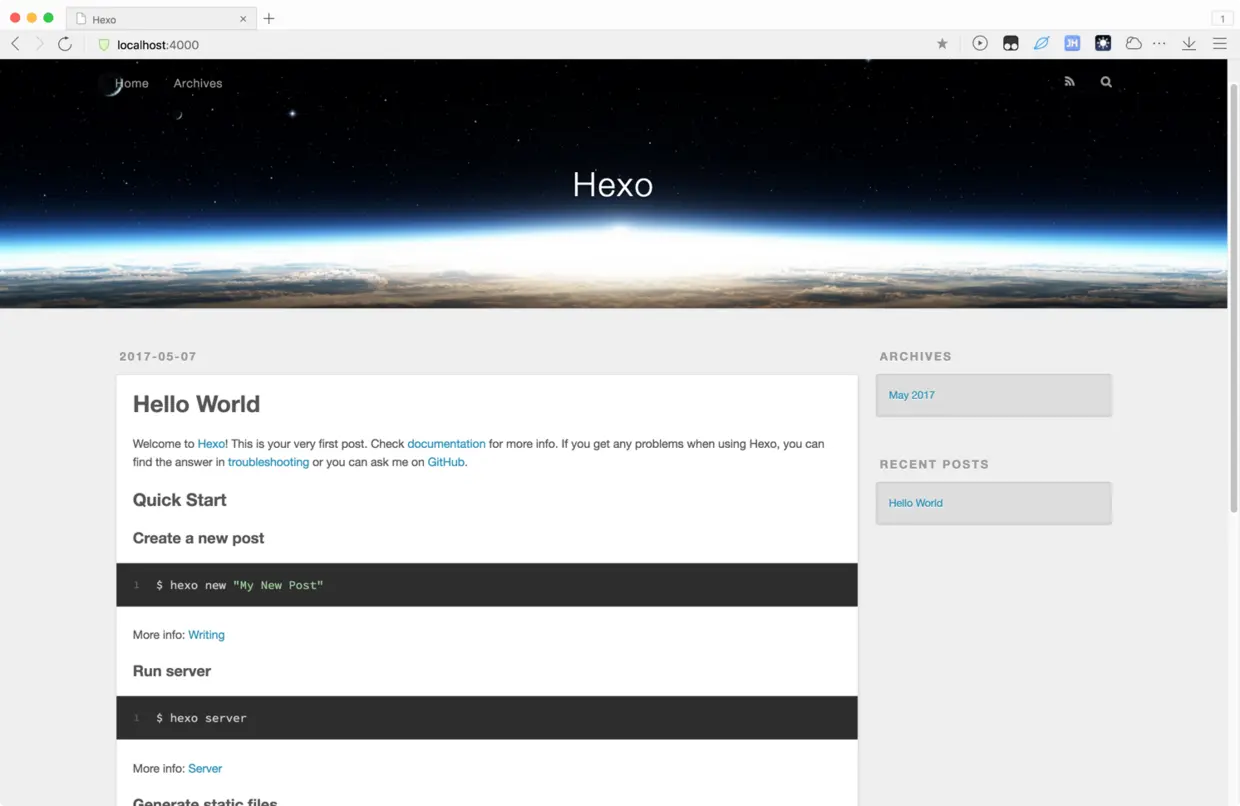The image size is (1240, 806).
Task: Open the black mask-shaped extension icon
Action: coord(1011,44)
